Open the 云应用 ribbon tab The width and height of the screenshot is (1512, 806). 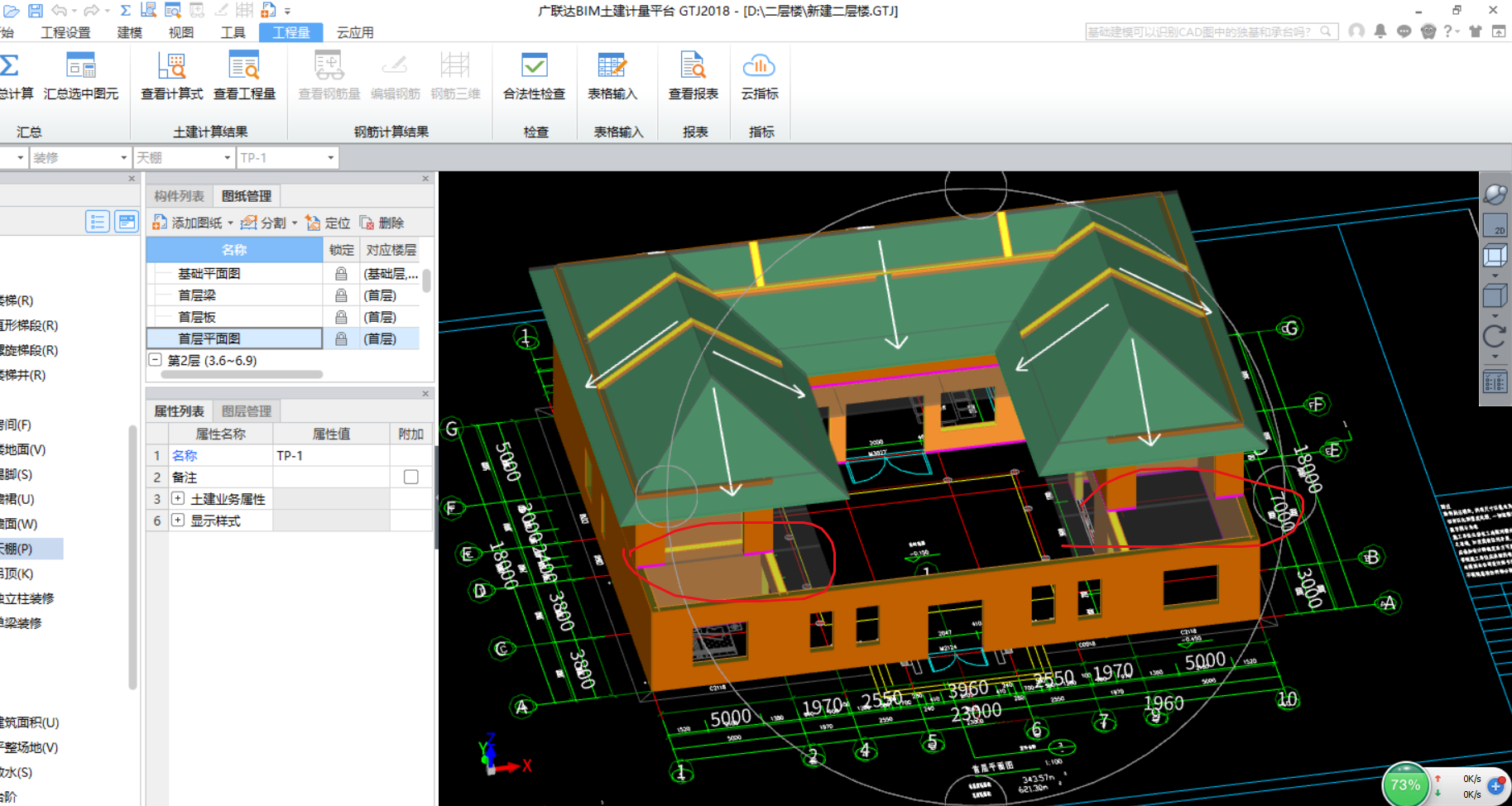click(355, 32)
